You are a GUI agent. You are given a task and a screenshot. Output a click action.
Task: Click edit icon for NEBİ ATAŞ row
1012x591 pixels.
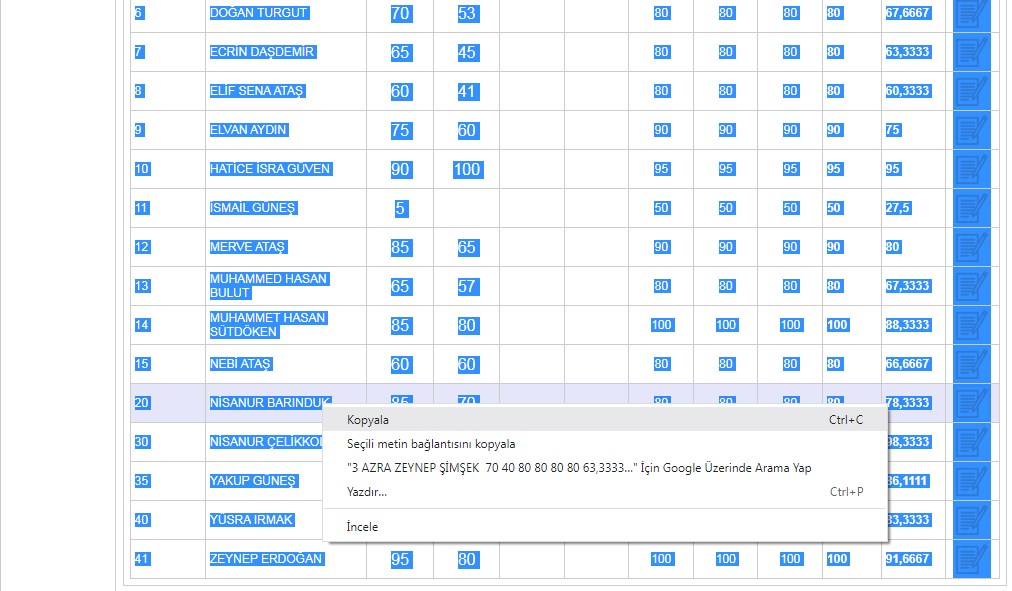pos(970,364)
